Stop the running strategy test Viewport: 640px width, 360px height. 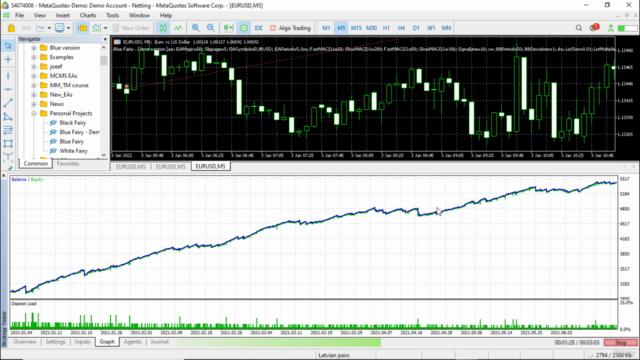point(620,342)
